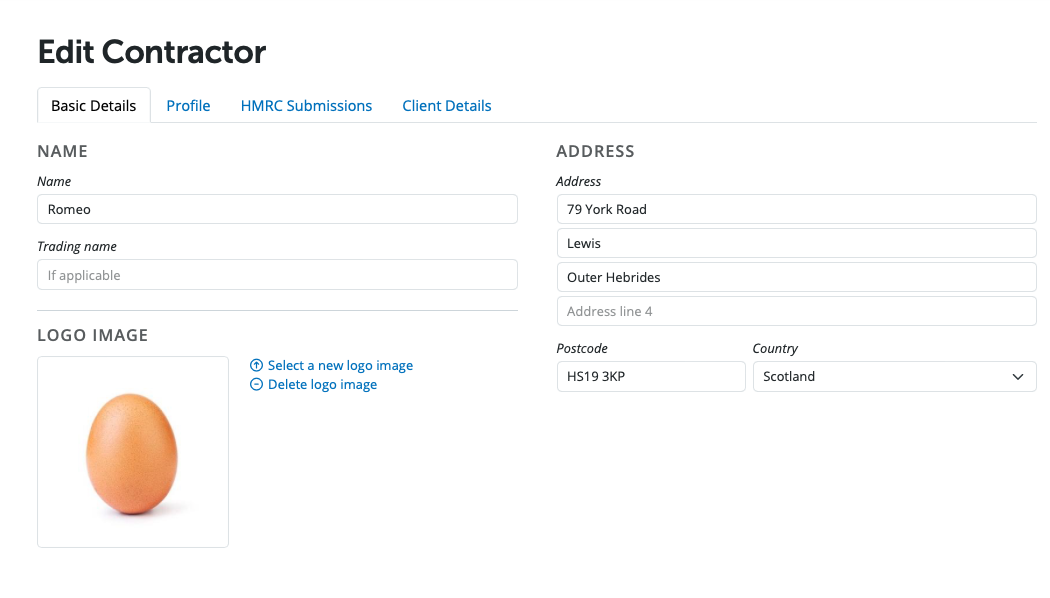Click the 'Delete logo image' link
This screenshot has height=598, width=1050.
(x=322, y=385)
